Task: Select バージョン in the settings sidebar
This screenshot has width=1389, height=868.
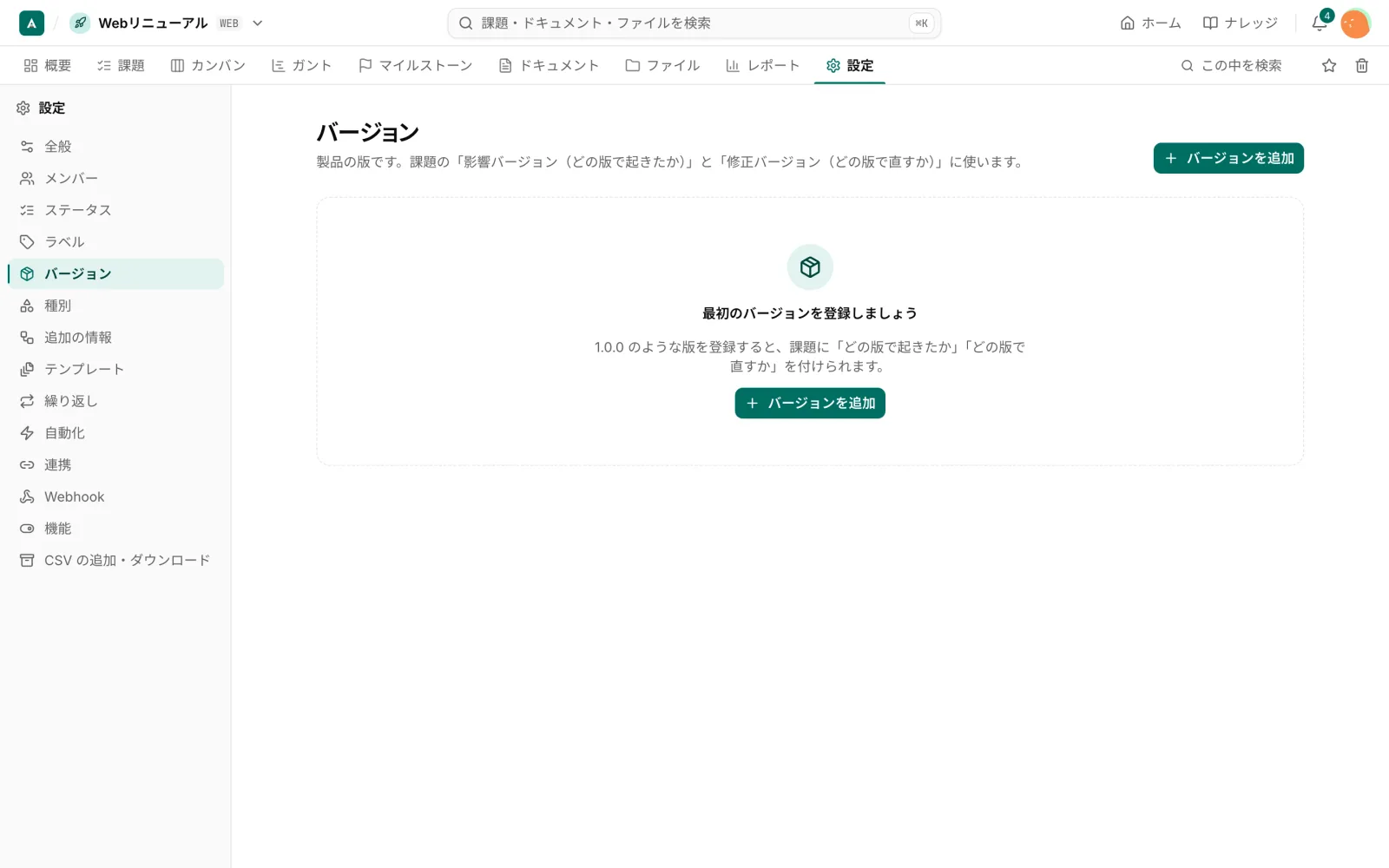Action: (x=115, y=273)
